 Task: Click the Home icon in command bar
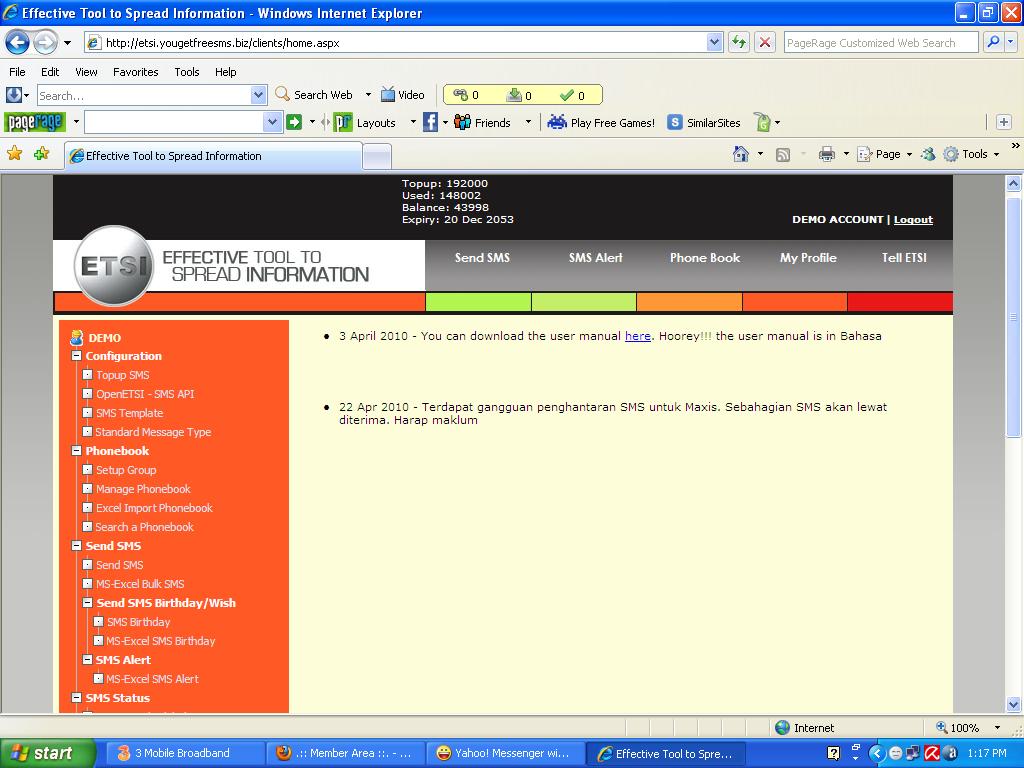(741, 153)
